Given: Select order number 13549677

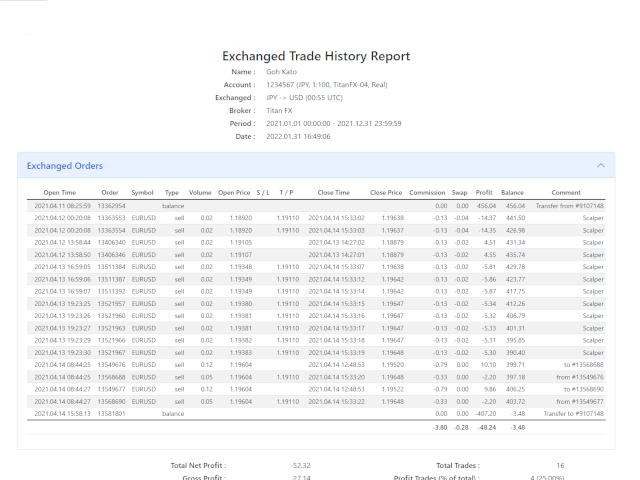Looking at the screenshot, I should point(111,389).
